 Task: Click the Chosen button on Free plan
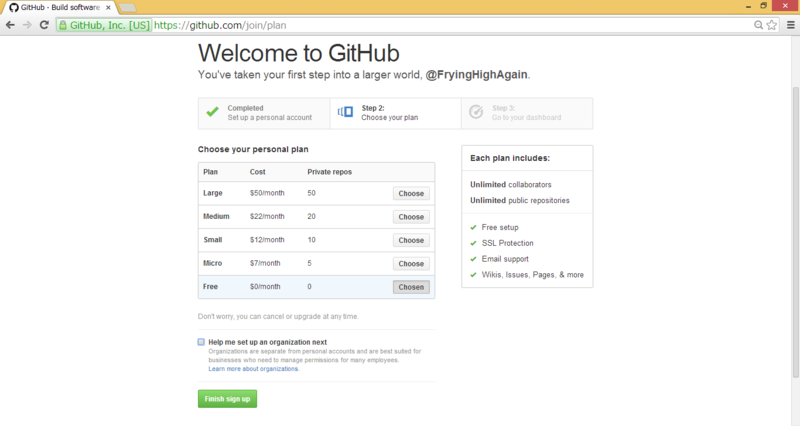coord(411,287)
